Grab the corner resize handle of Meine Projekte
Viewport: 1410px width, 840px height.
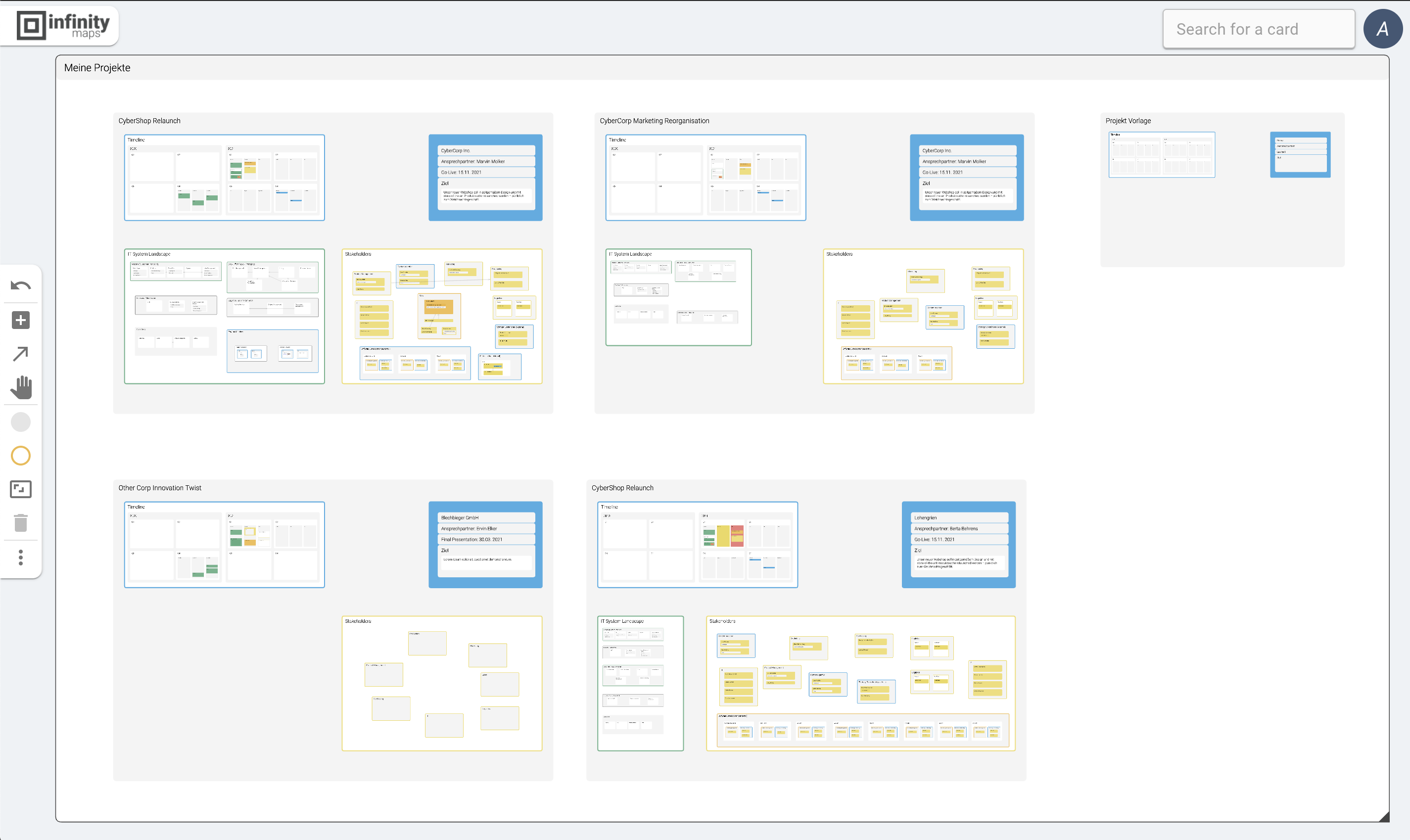(x=1384, y=816)
